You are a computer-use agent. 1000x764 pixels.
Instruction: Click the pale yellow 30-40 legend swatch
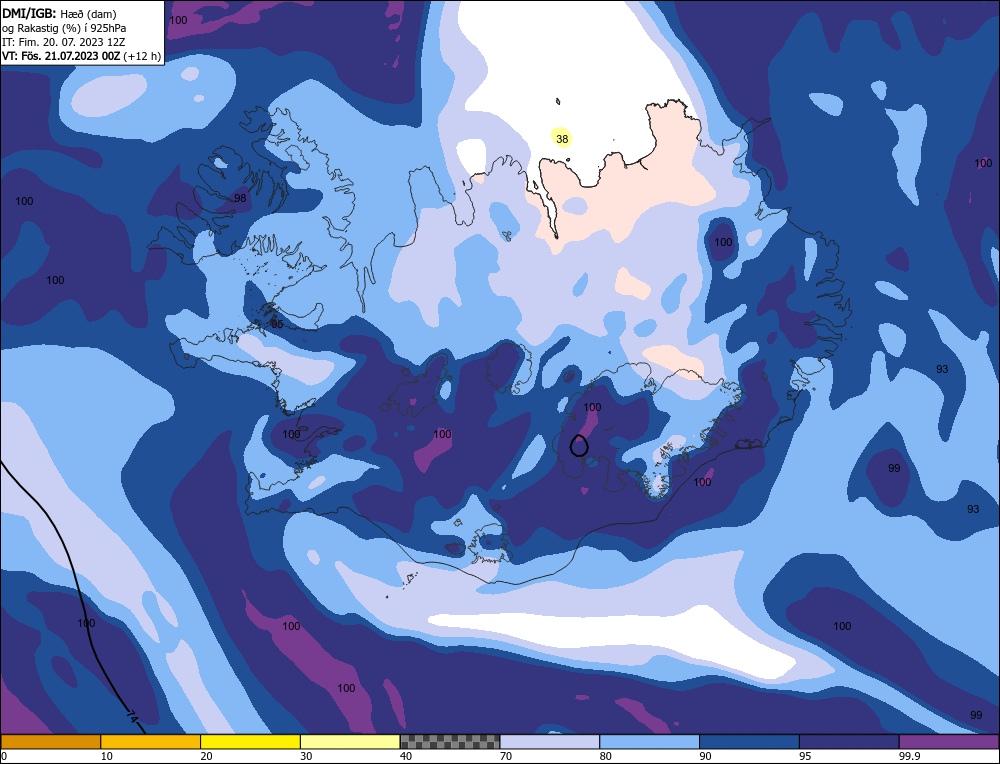(350, 742)
